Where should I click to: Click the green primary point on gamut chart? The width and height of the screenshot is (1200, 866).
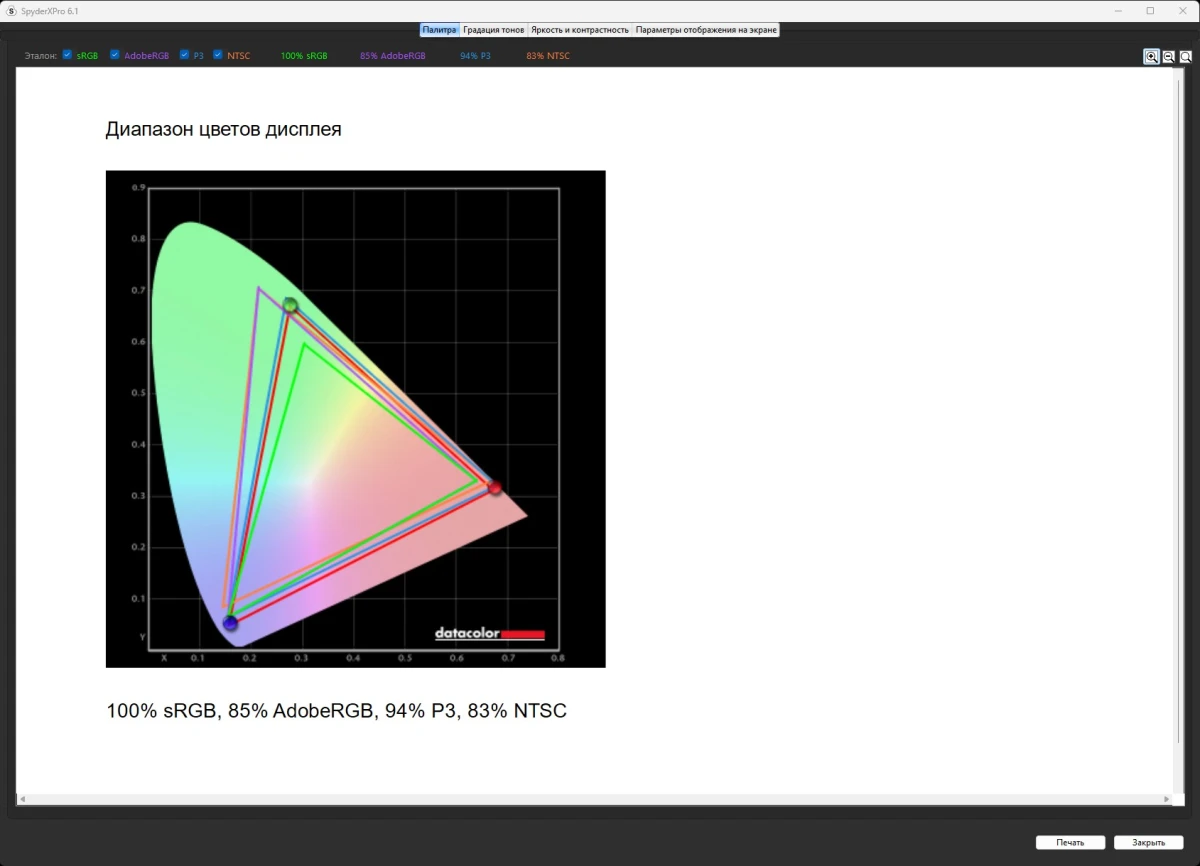[x=290, y=305]
